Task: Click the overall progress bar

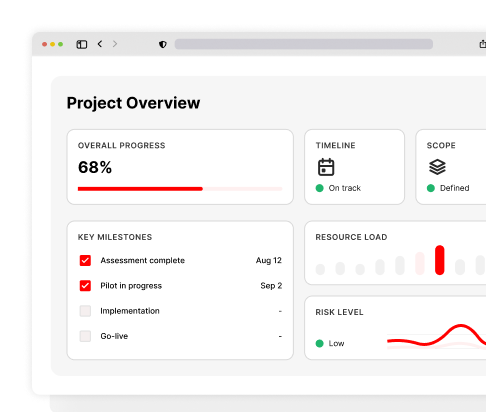Action: (180, 189)
